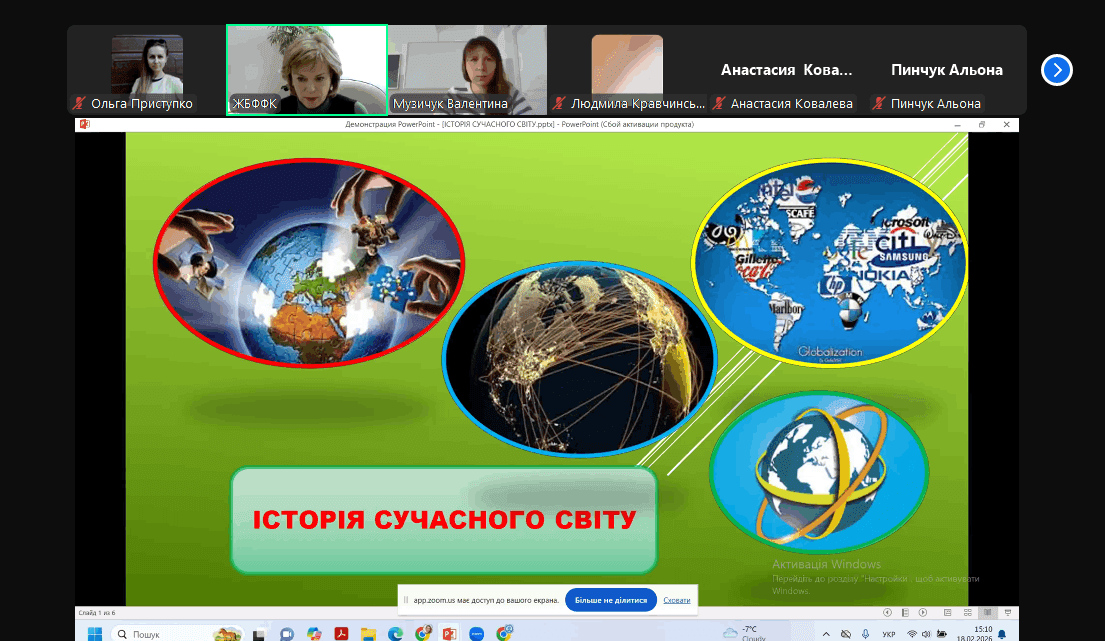Click puzzle globe image with red border
This screenshot has height=641, width=1105.
point(309,262)
